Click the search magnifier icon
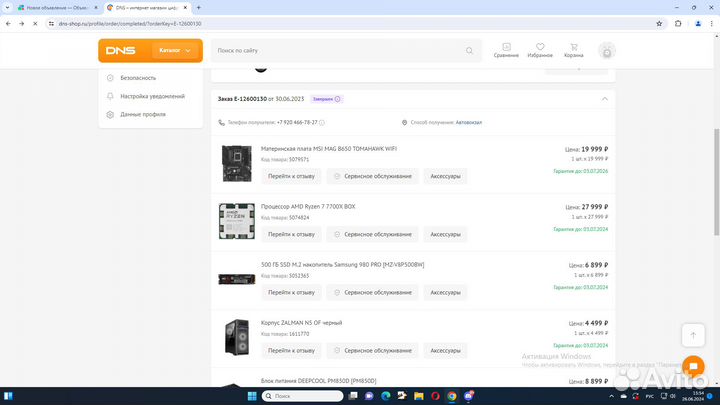The image size is (720, 405). pyautogui.click(x=469, y=51)
